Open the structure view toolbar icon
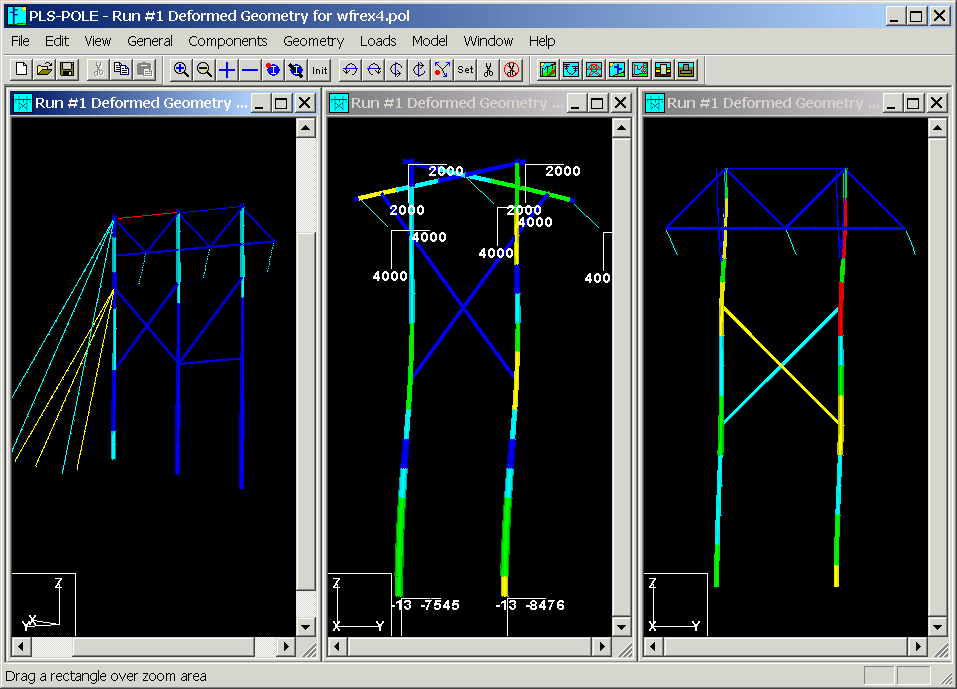 [x=616, y=70]
